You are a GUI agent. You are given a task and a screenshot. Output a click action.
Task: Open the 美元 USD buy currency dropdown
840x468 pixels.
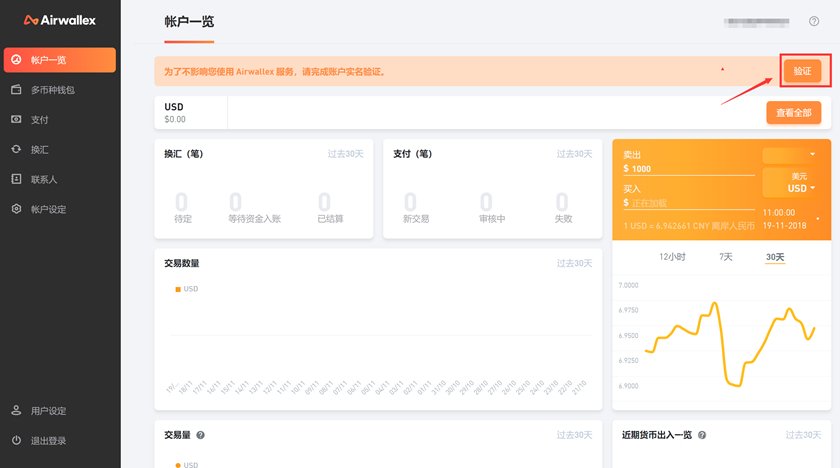790,183
